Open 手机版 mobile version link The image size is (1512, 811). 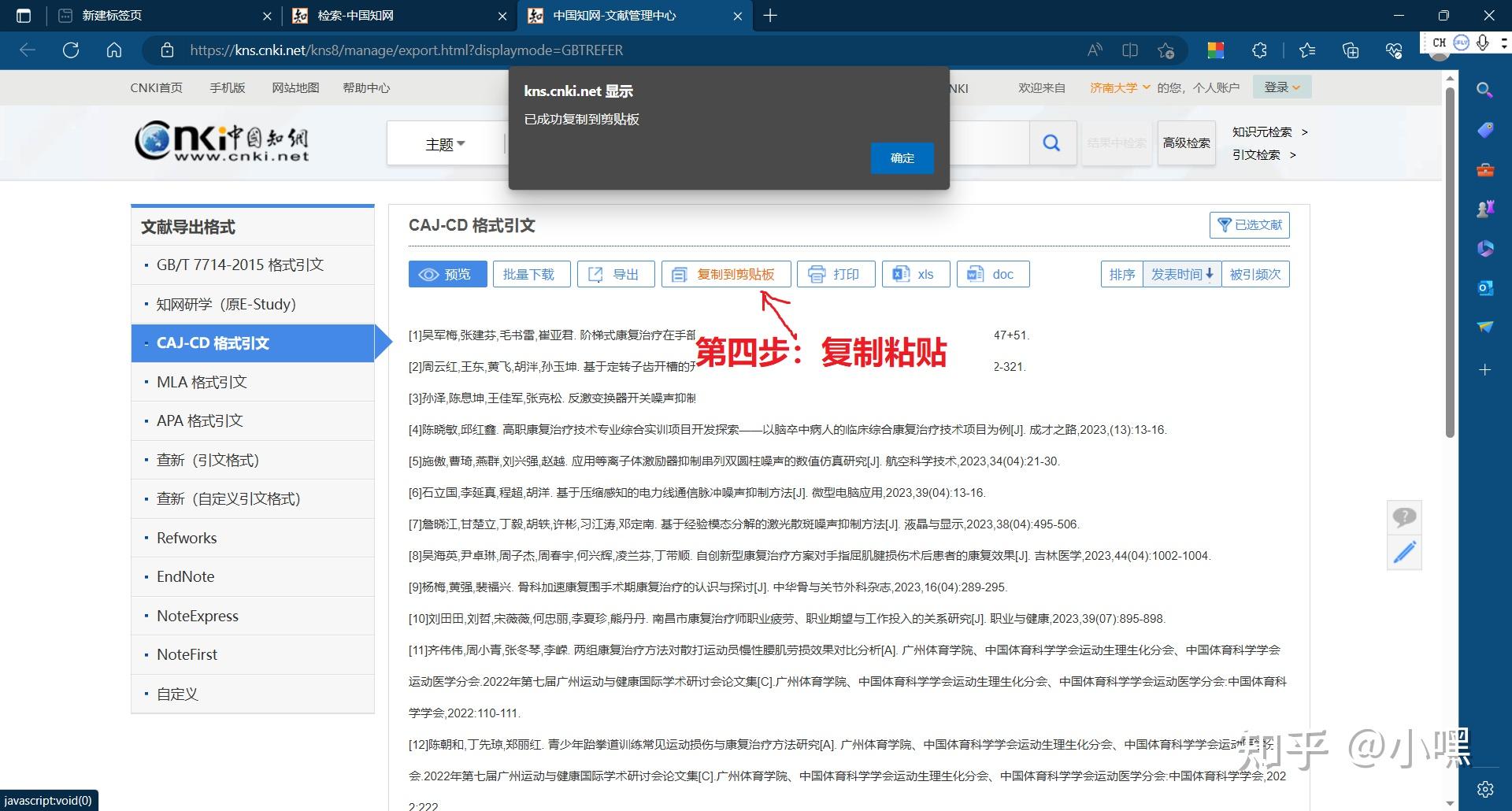(x=228, y=87)
